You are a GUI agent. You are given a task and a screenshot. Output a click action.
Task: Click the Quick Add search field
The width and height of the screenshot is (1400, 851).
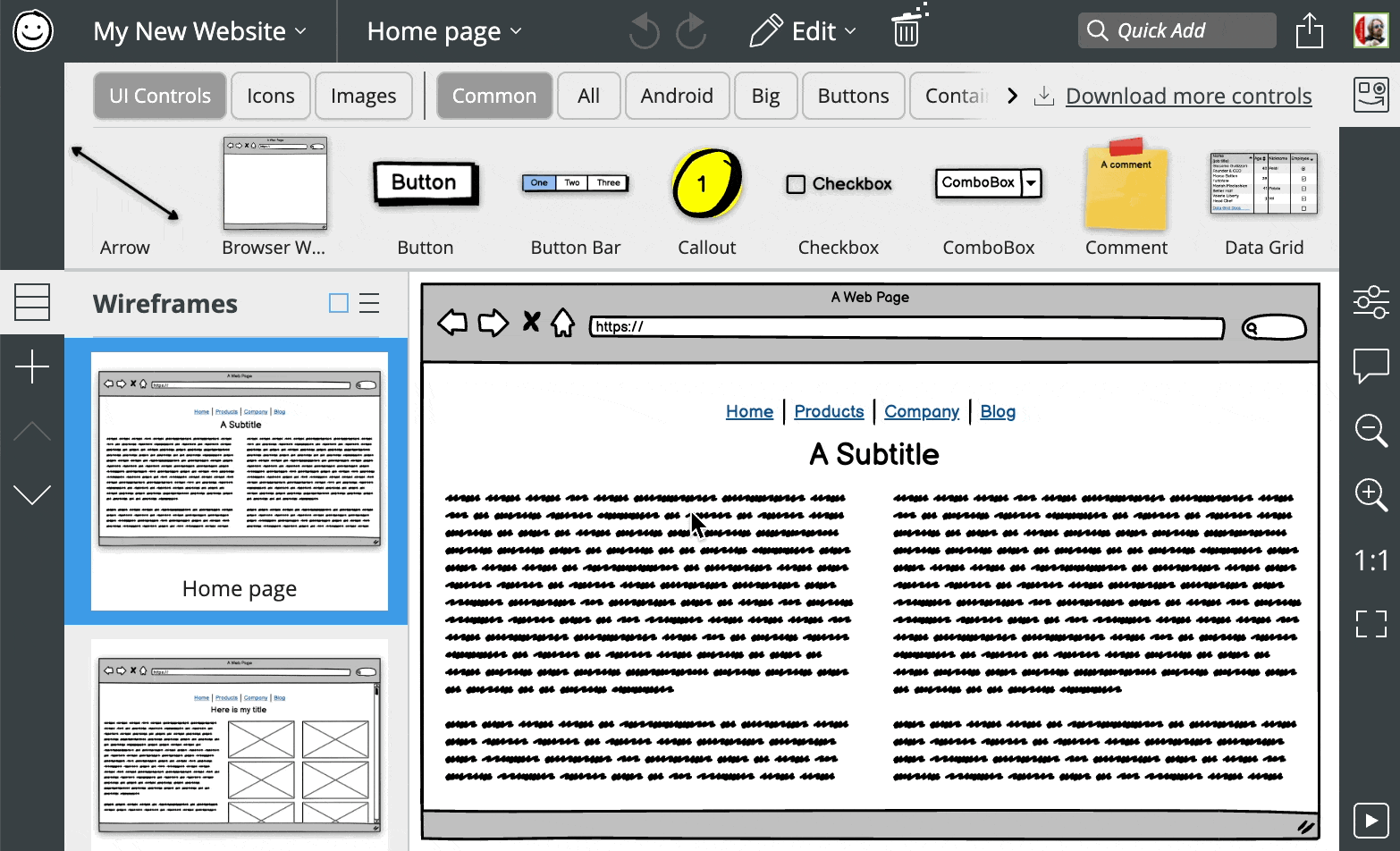pos(1177,30)
